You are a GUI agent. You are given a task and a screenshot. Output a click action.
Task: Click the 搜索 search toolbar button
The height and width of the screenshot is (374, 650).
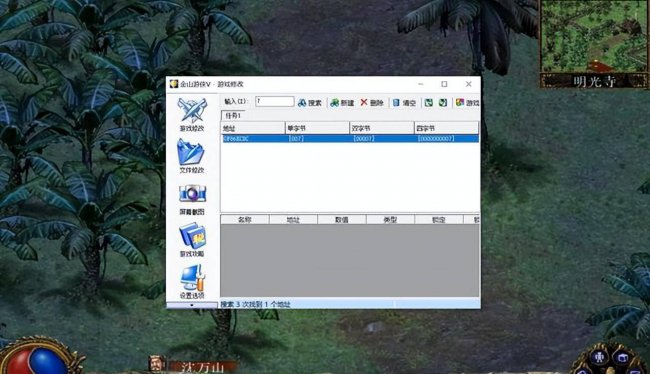pyautogui.click(x=310, y=103)
